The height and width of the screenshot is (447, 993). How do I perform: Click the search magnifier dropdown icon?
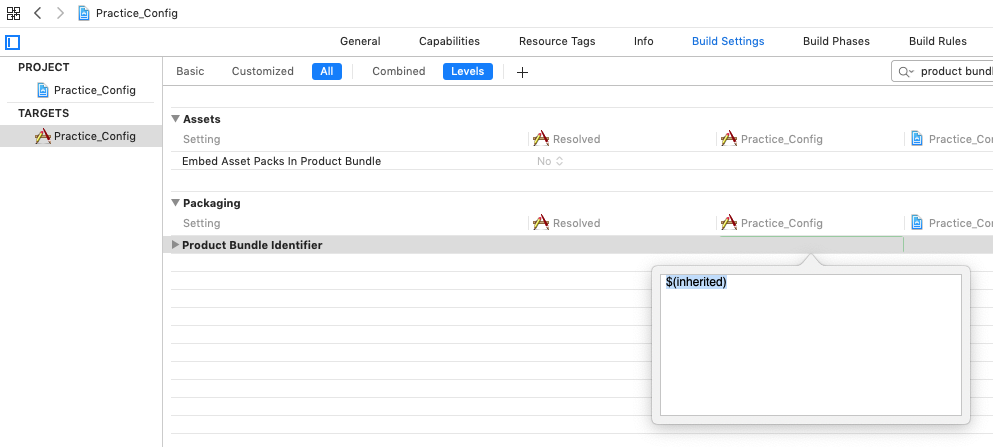pyautogui.click(x=905, y=72)
